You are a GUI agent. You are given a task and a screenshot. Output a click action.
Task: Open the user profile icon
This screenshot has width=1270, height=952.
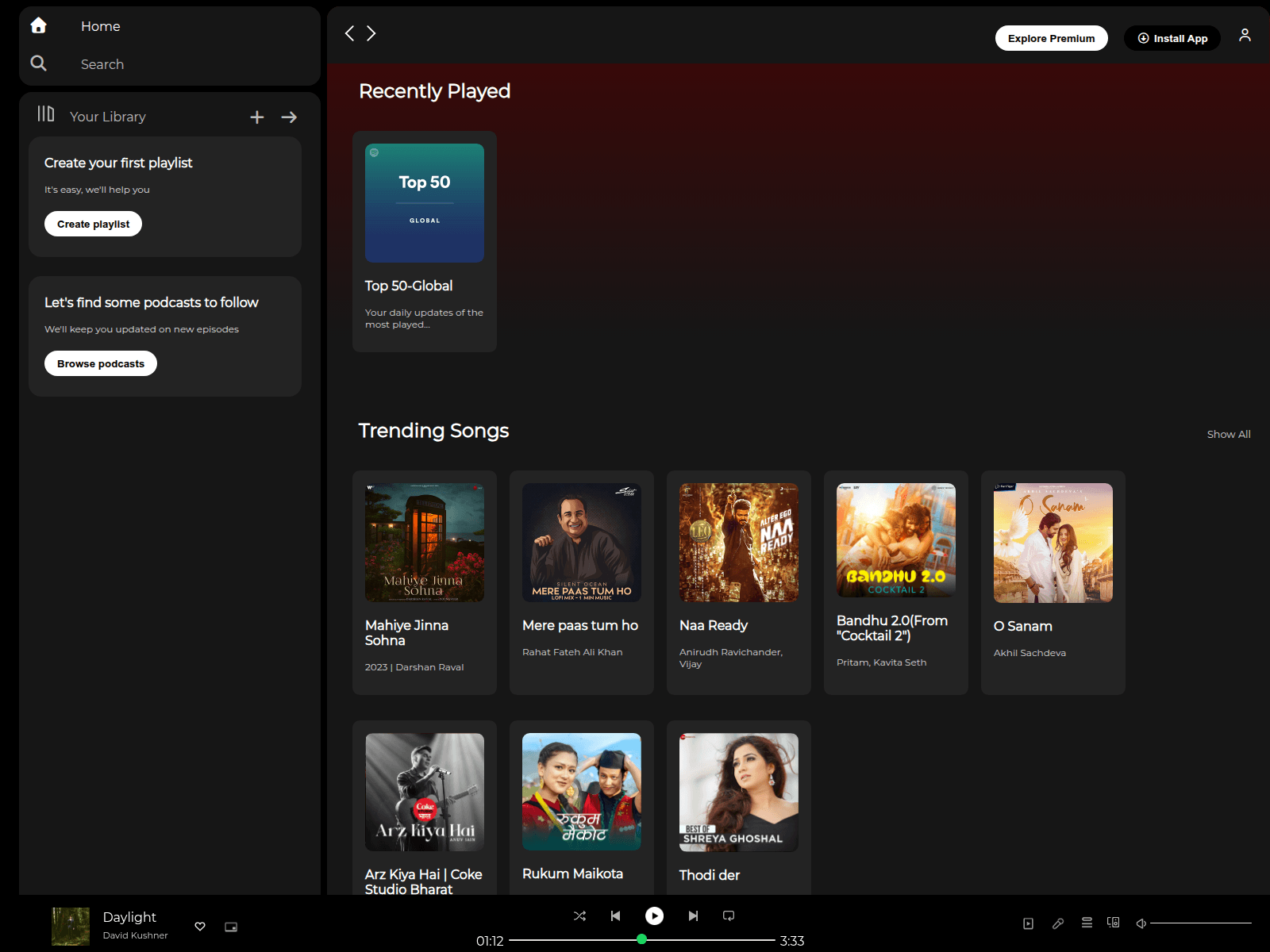pyautogui.click(x=1245, y=35)
